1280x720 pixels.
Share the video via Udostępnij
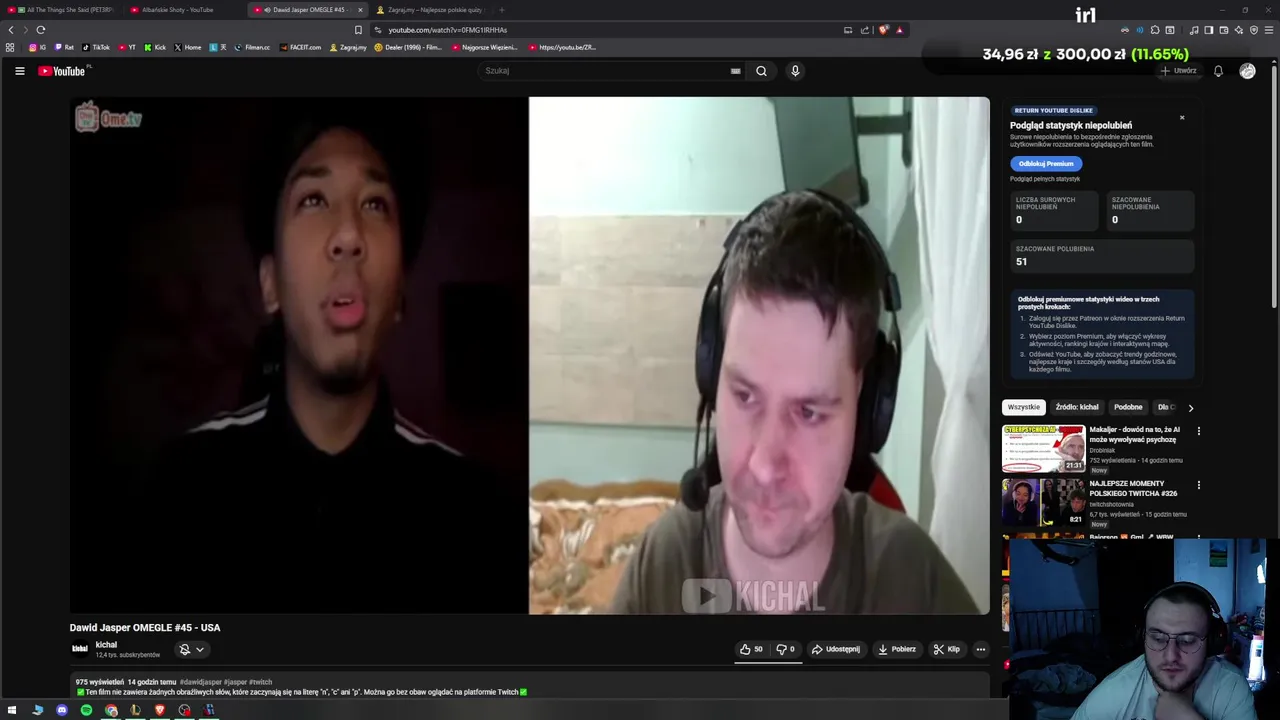tap(835, 649)
